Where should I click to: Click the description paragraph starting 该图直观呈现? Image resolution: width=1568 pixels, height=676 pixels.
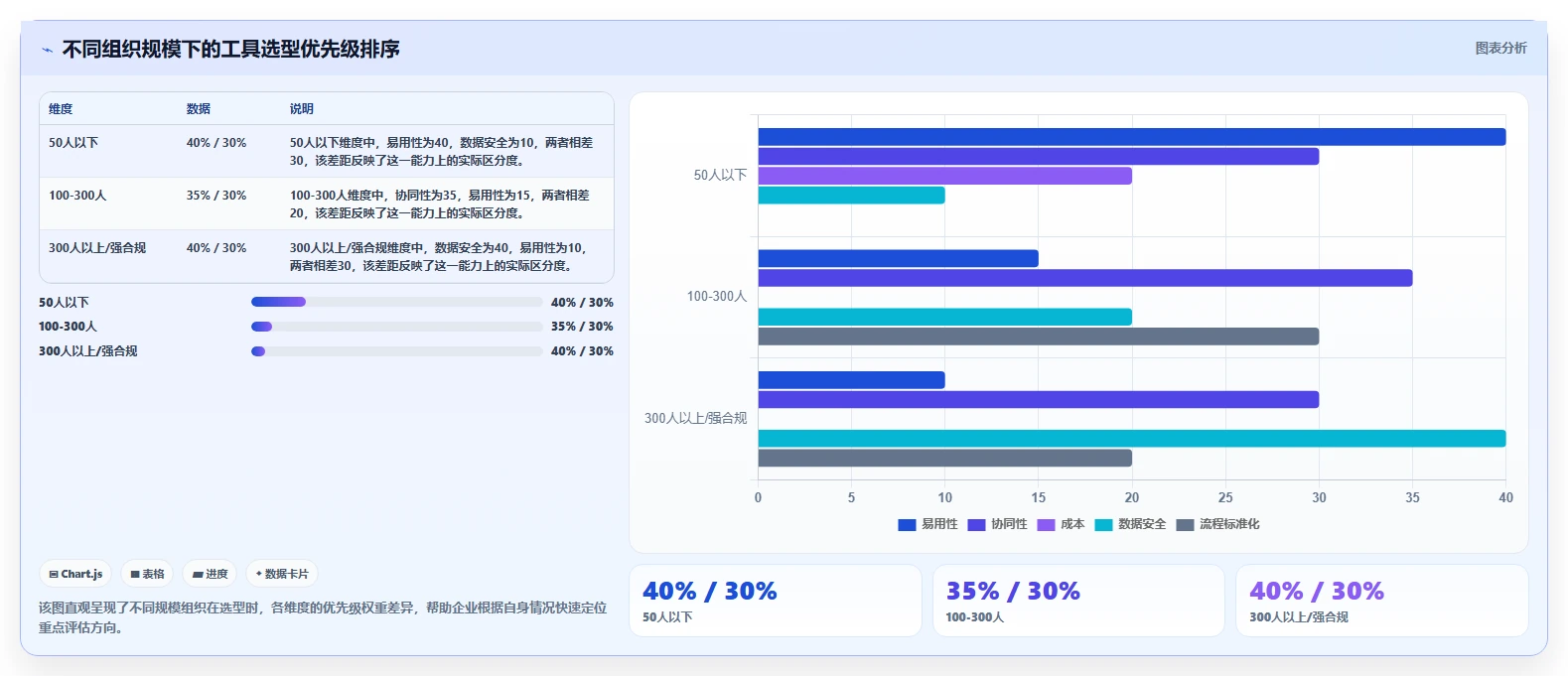click(323, 617)
